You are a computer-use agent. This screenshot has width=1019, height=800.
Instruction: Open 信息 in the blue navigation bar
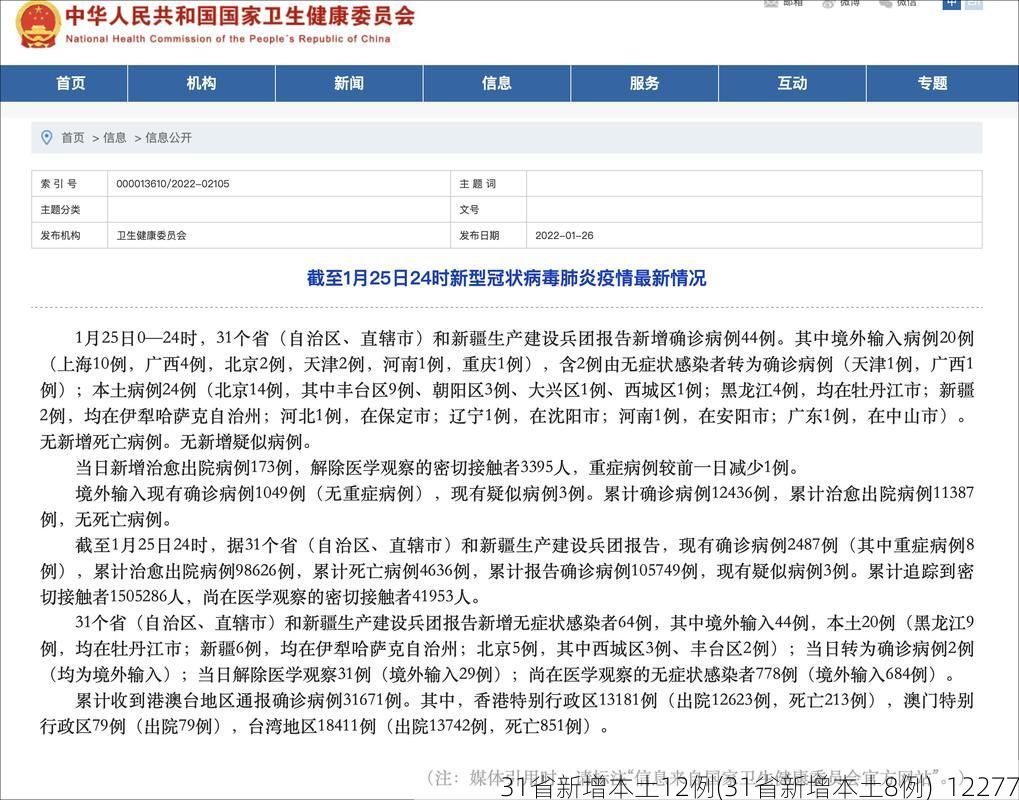[x=497, y=83]
